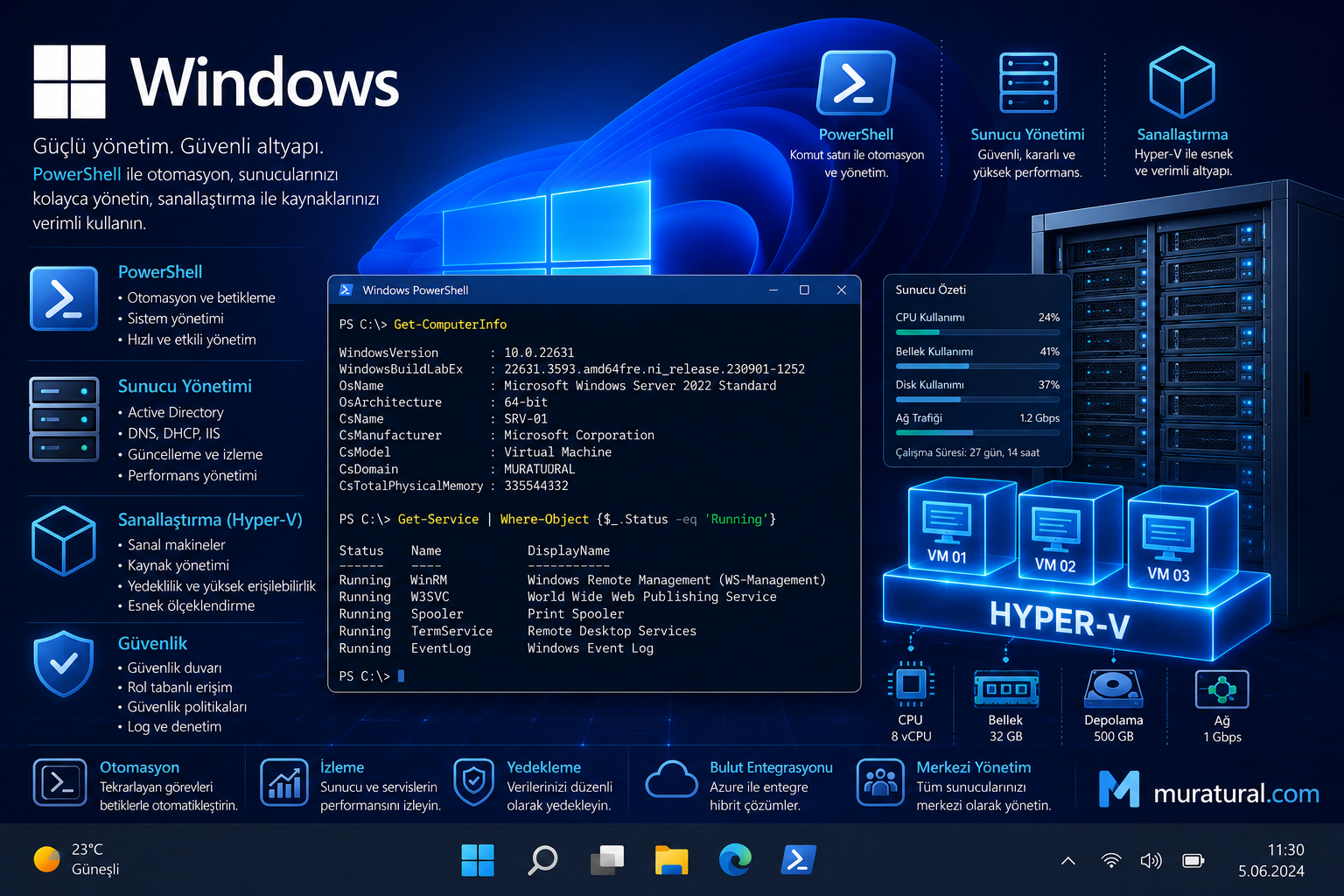Maximize the Windows PowerShell window
This screenshot has height=896, width=1344.
tap(804, 290)
